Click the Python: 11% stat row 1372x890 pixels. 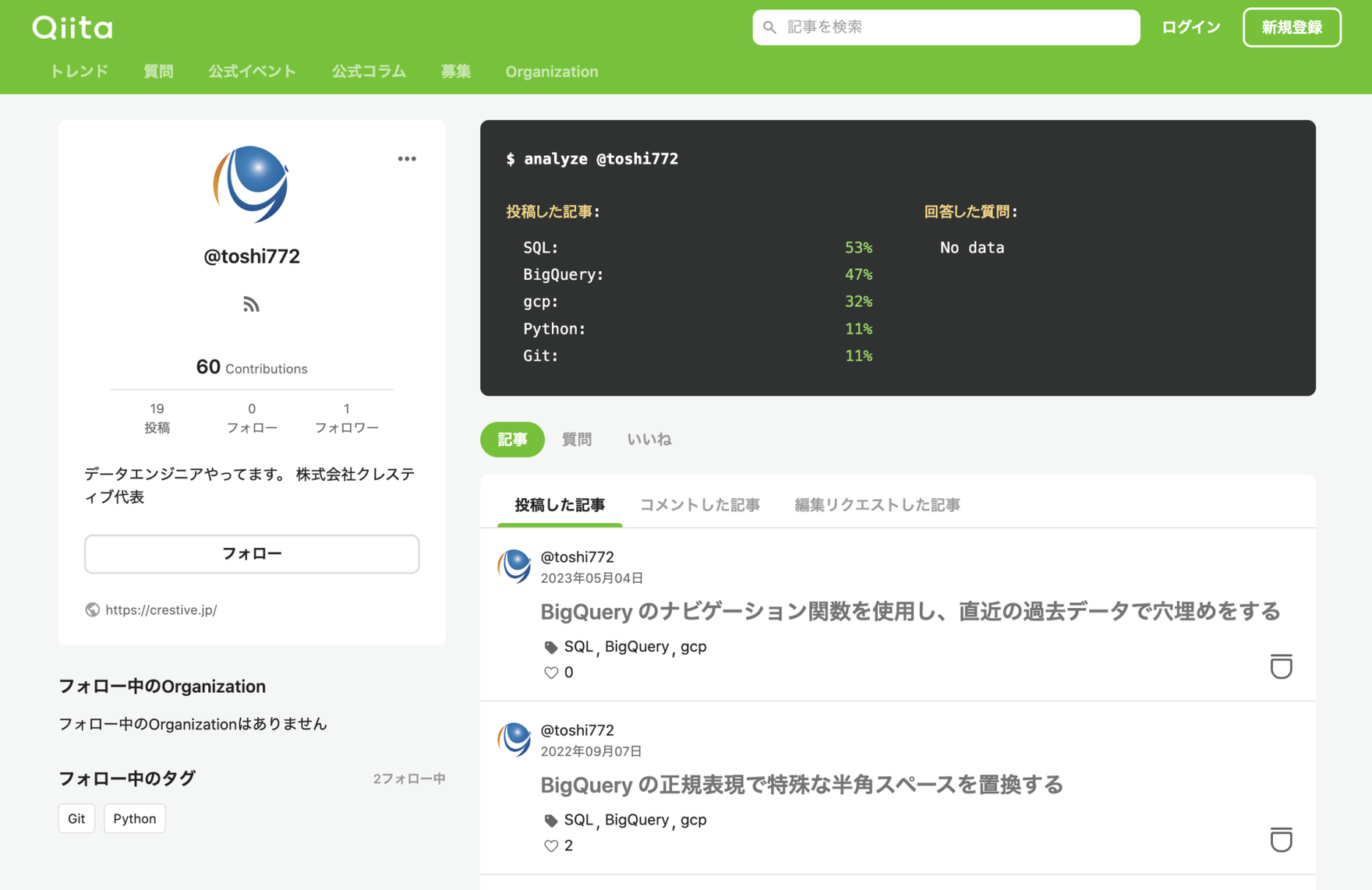click(698, 329)
